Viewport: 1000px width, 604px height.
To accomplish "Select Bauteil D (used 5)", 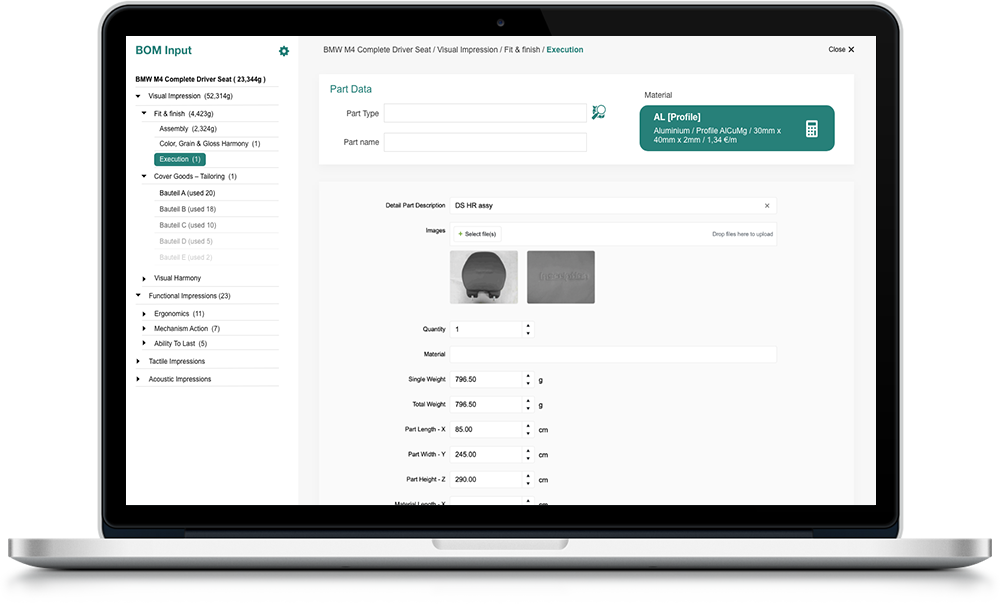I will pyautogui.click(x=186, y=241).
